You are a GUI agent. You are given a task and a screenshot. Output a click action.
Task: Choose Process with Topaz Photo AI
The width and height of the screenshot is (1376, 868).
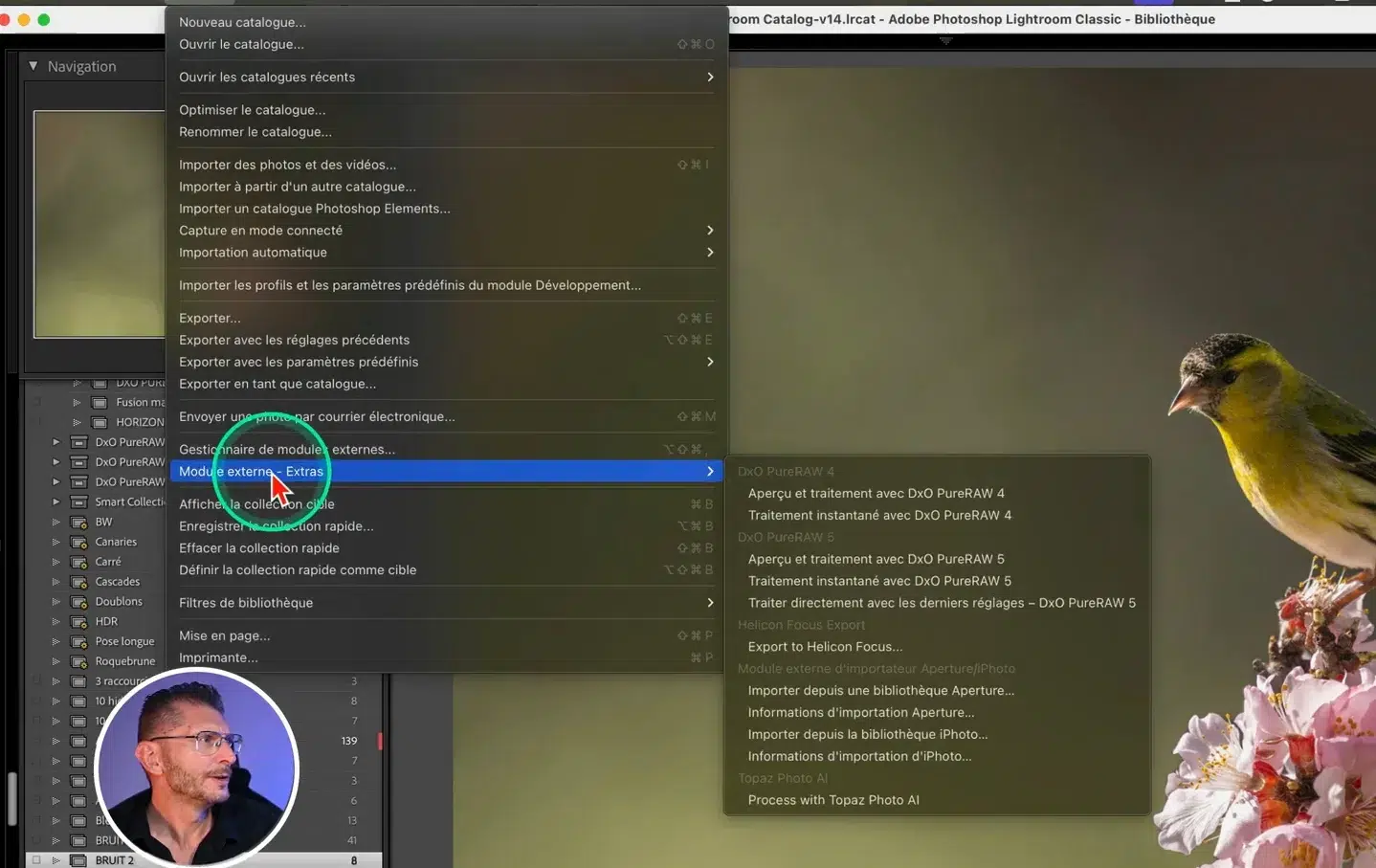coord(937,800)
